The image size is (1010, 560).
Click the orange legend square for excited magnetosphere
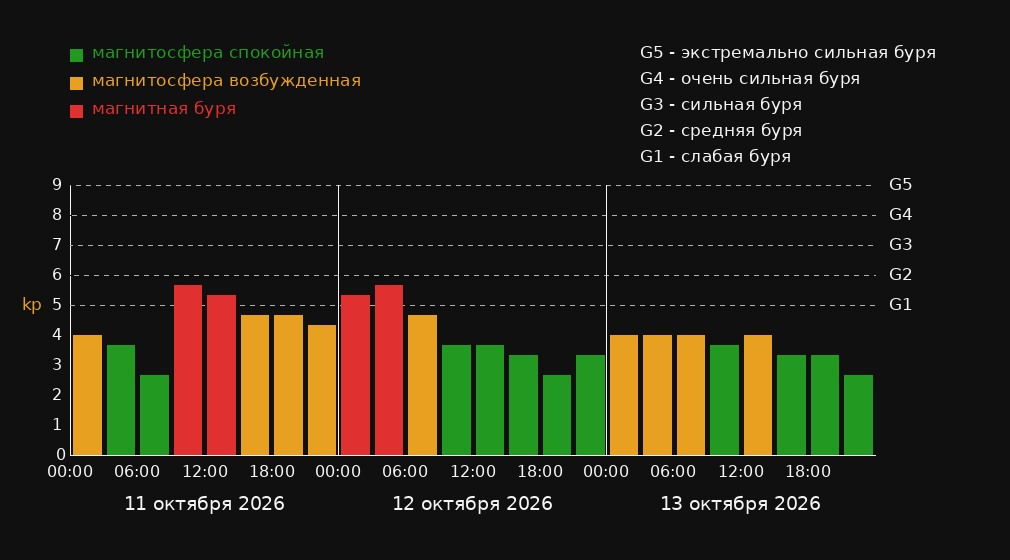pyautogui.click(x=76, y=83)
